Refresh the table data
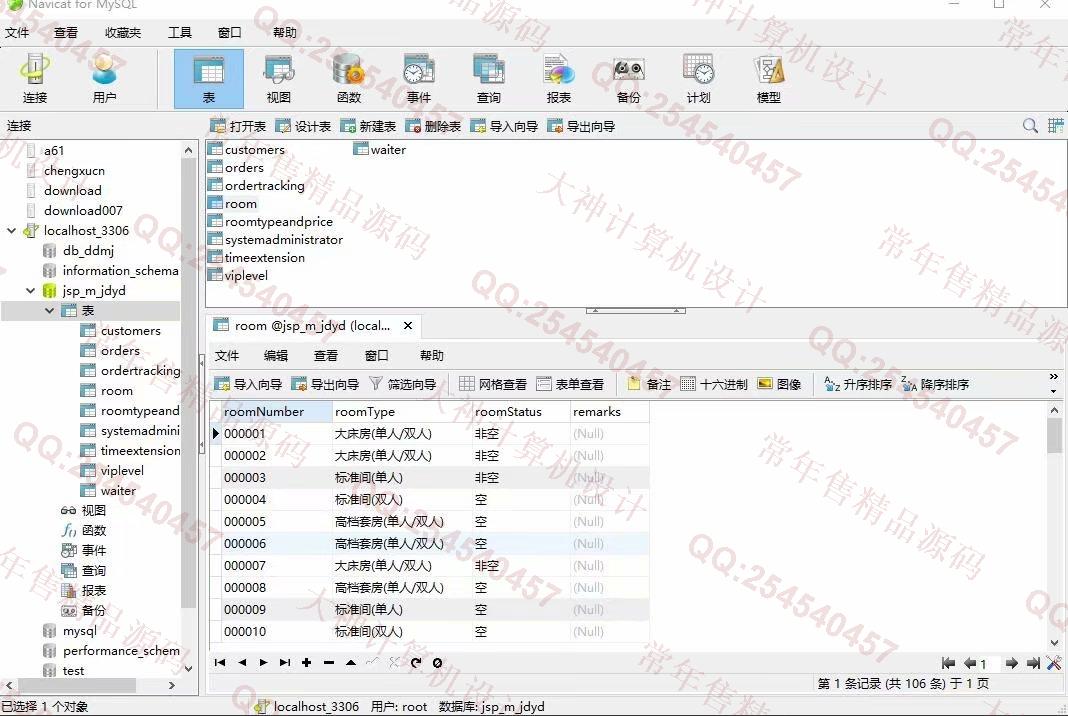 tap(415, 662)
